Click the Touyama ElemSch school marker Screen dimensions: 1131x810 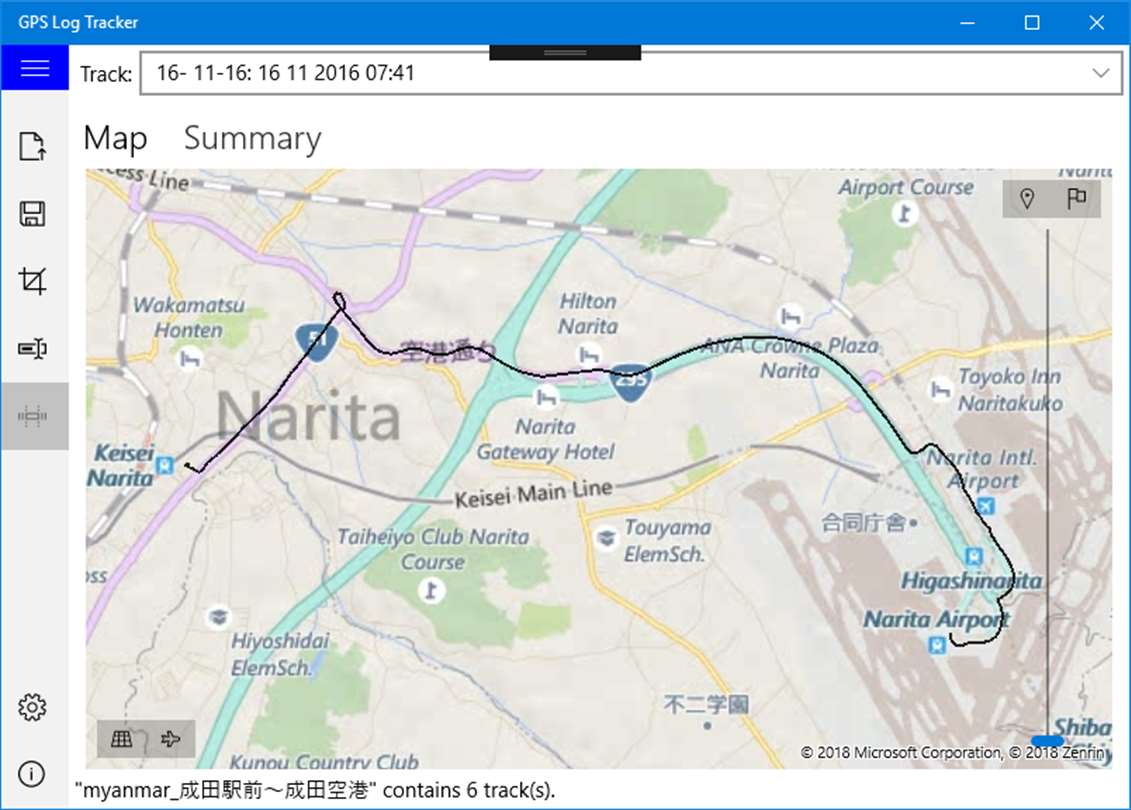(607, 537)
